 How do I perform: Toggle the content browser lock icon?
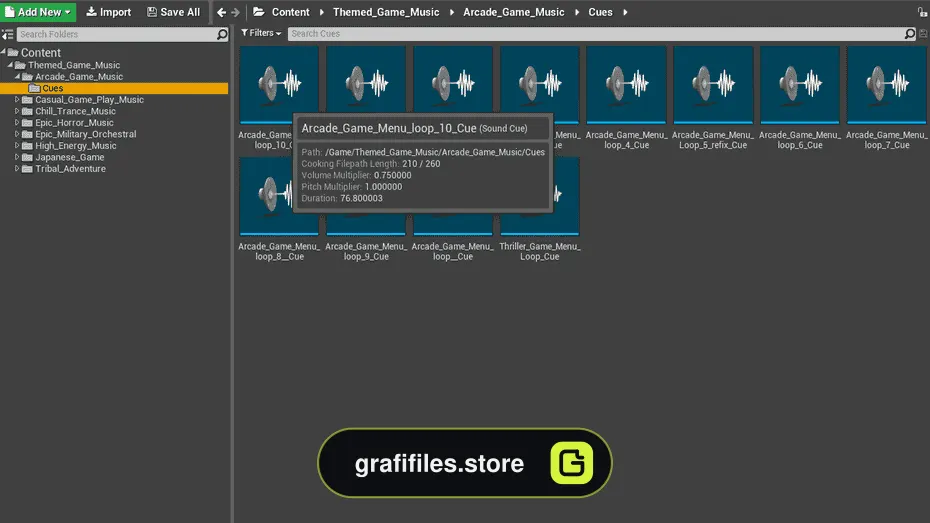pos(922,12)
